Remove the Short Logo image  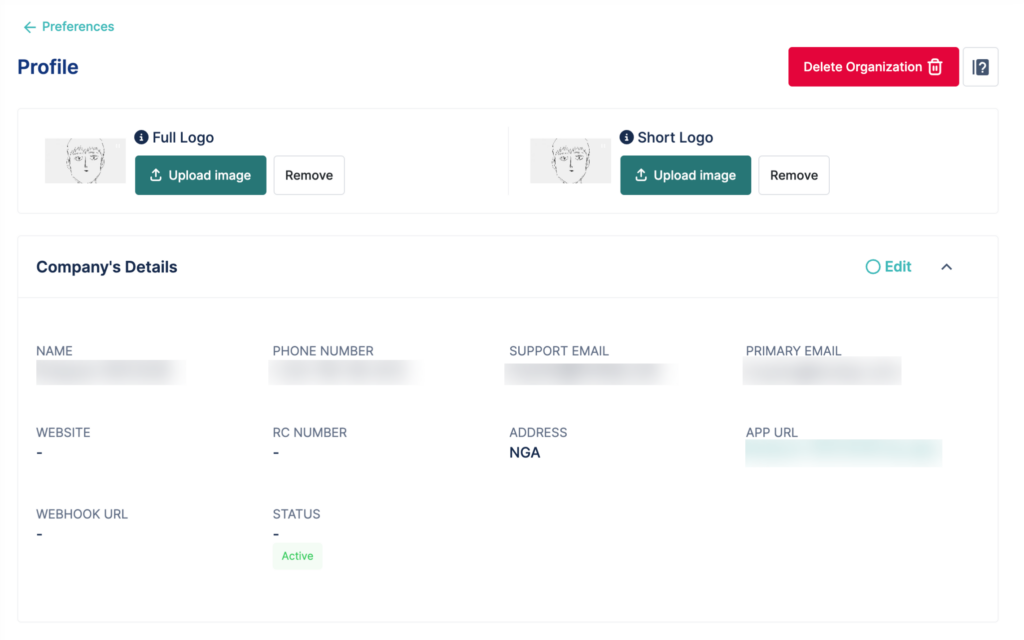click(x=794, y=175)
